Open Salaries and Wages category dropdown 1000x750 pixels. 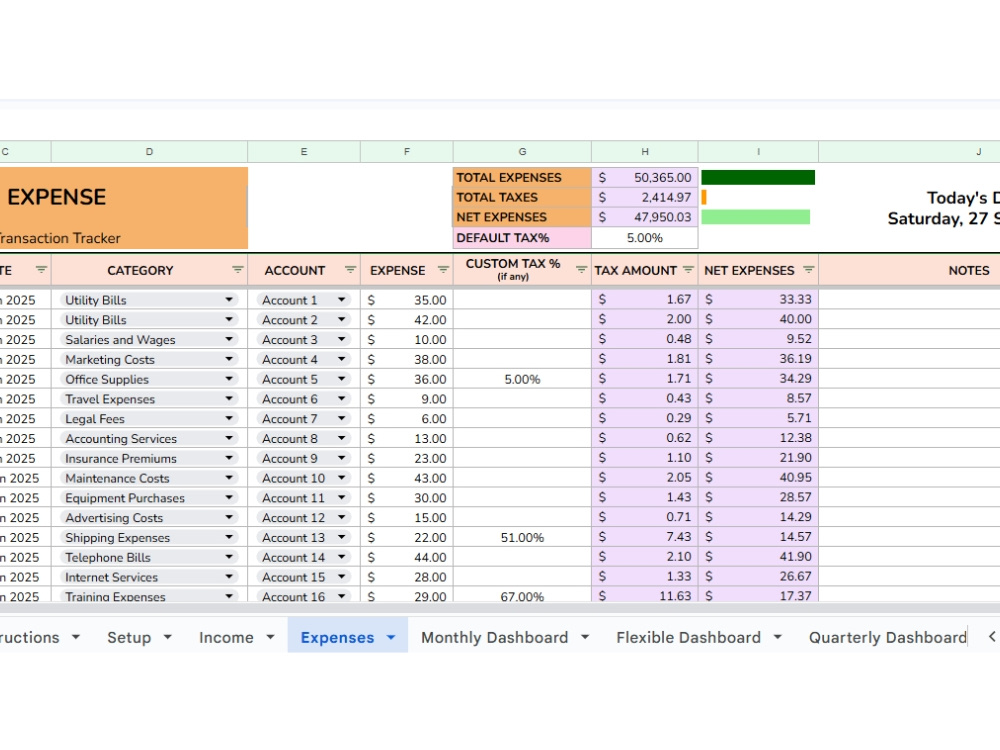pyautogui.click(x=228, y=339)
